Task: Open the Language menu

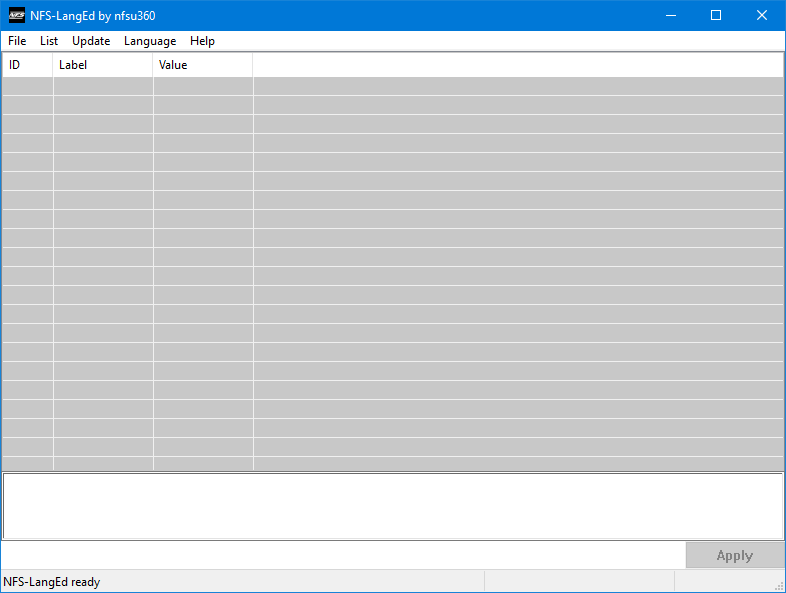Action: pos(150,41)
